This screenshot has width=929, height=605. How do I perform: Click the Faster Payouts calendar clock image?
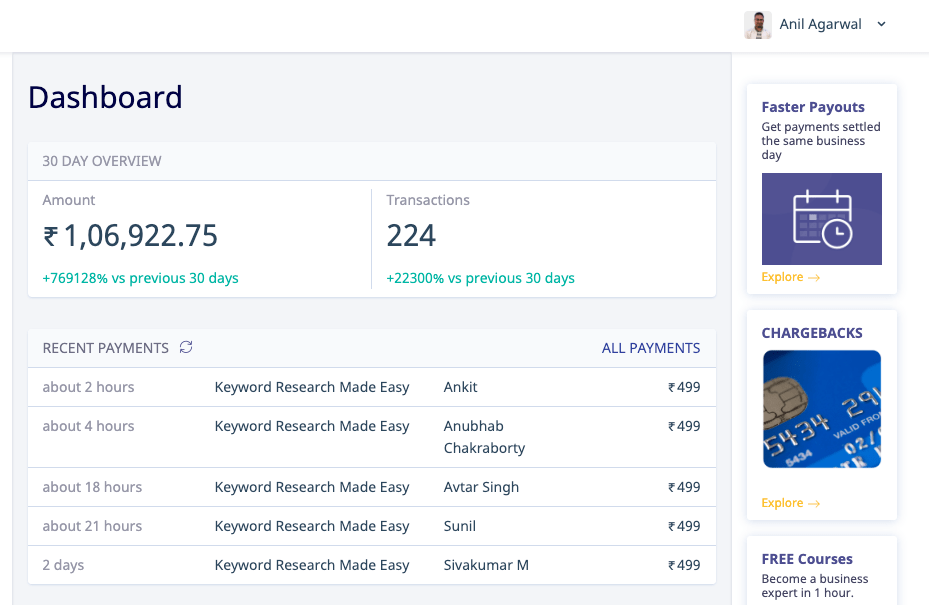[821, 219]
